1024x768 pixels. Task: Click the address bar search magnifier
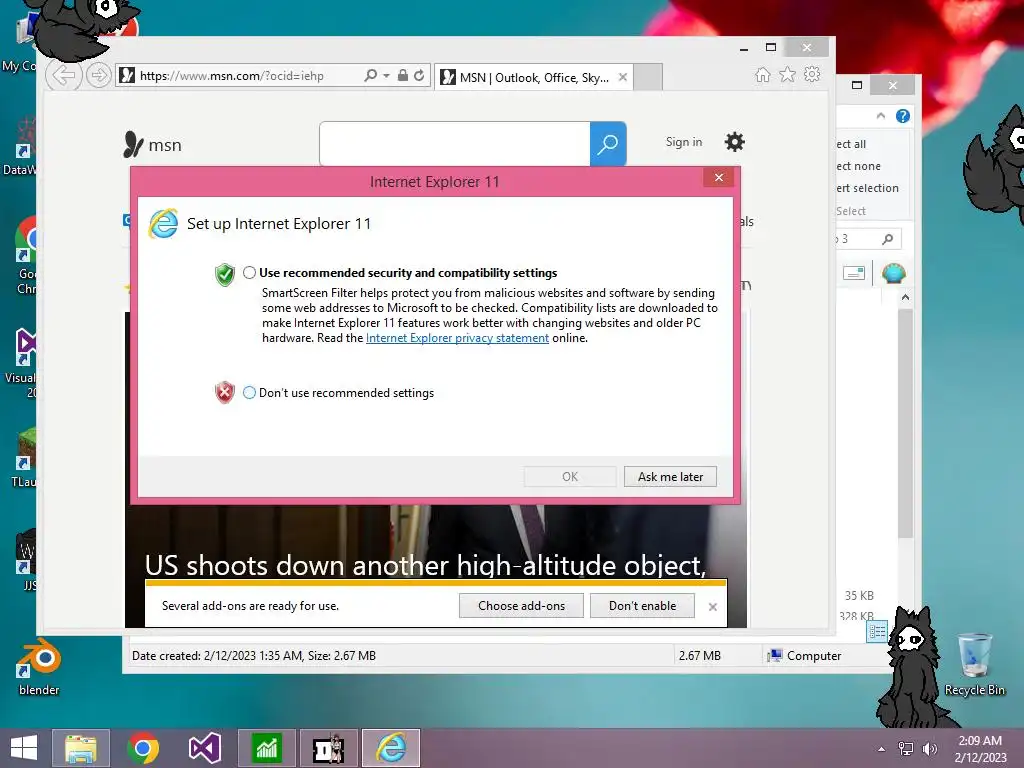coord(370,76)
